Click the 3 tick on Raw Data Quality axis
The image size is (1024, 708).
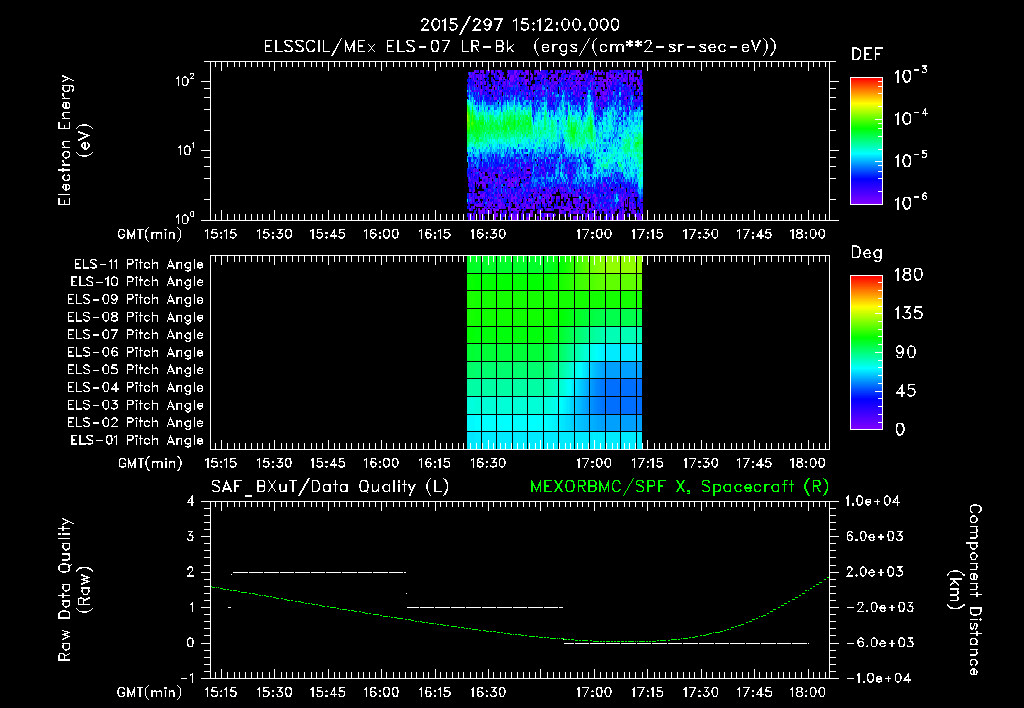(x=191, y=536)
